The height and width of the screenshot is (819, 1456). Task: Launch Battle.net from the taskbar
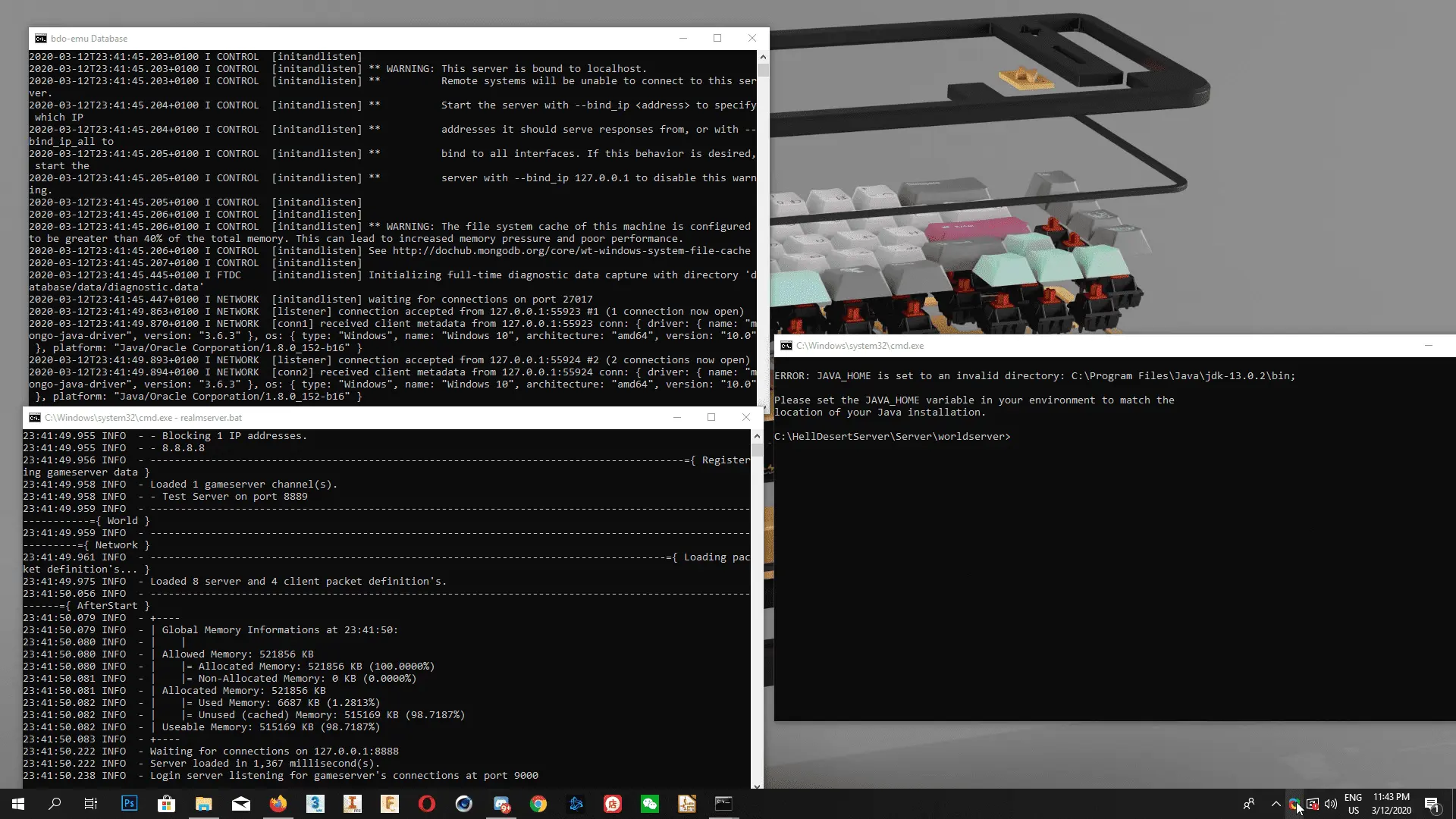pyautogui.click(x=576, y=804)
